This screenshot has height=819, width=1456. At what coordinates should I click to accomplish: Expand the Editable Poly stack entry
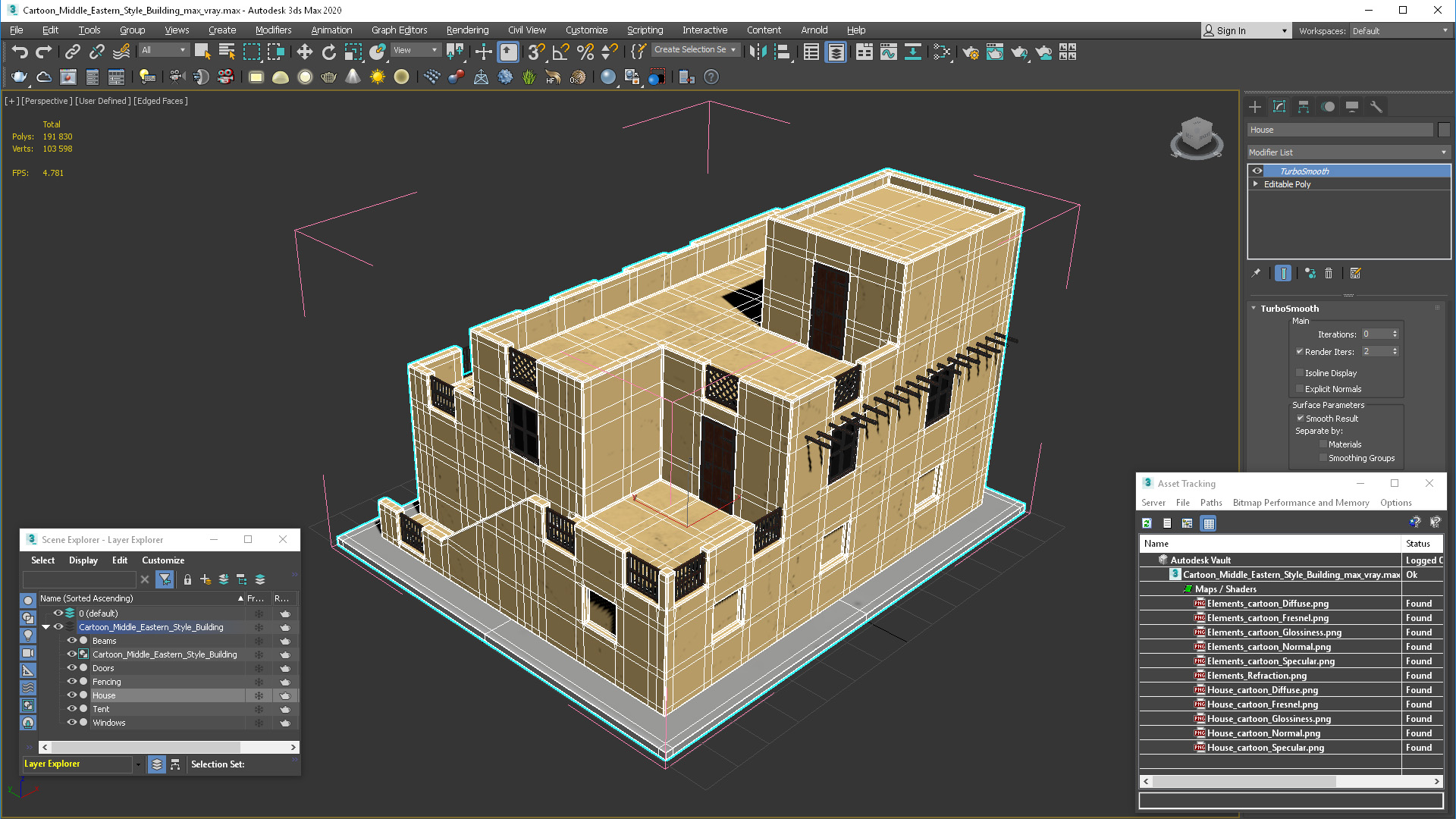point(1256,184)
